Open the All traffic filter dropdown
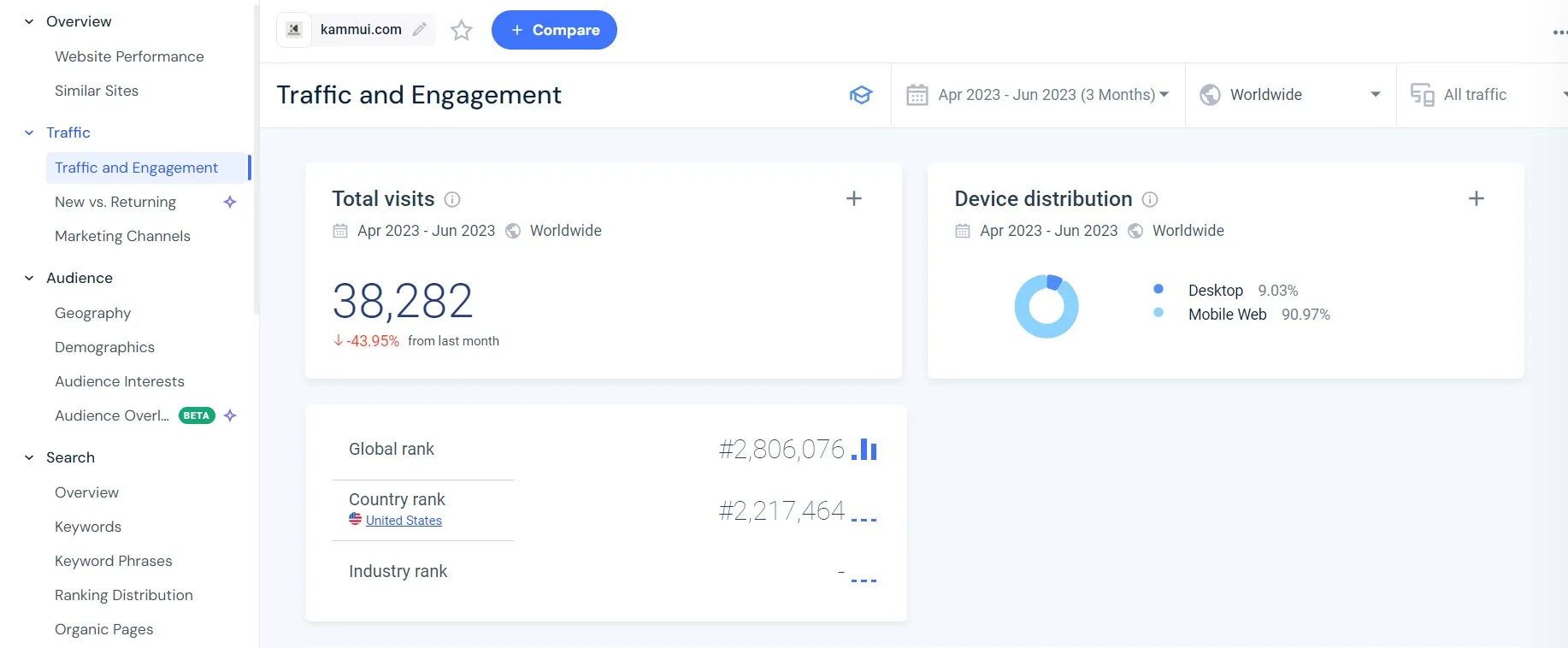The image size is (1568, 648). 1486,95
